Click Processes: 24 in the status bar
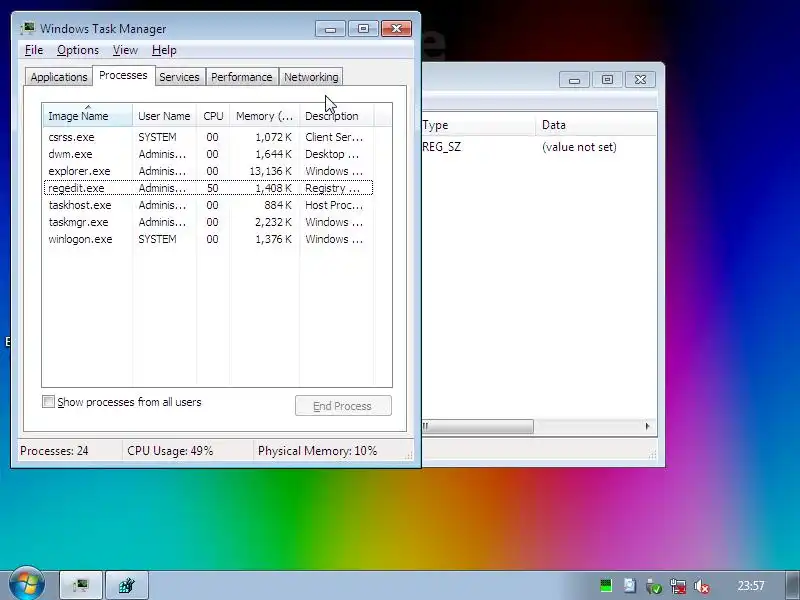 [54, 451]
